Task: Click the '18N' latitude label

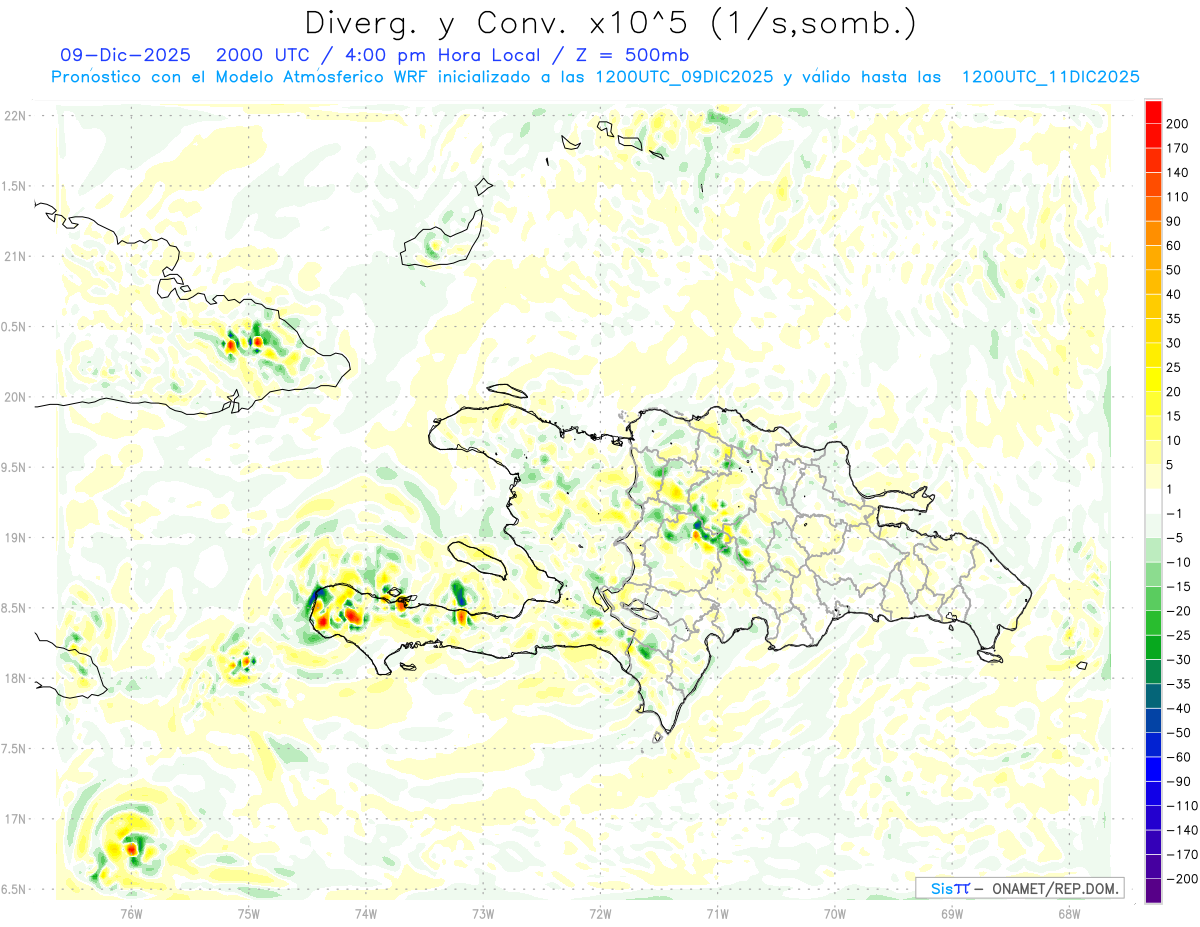Action: (15, 679)
